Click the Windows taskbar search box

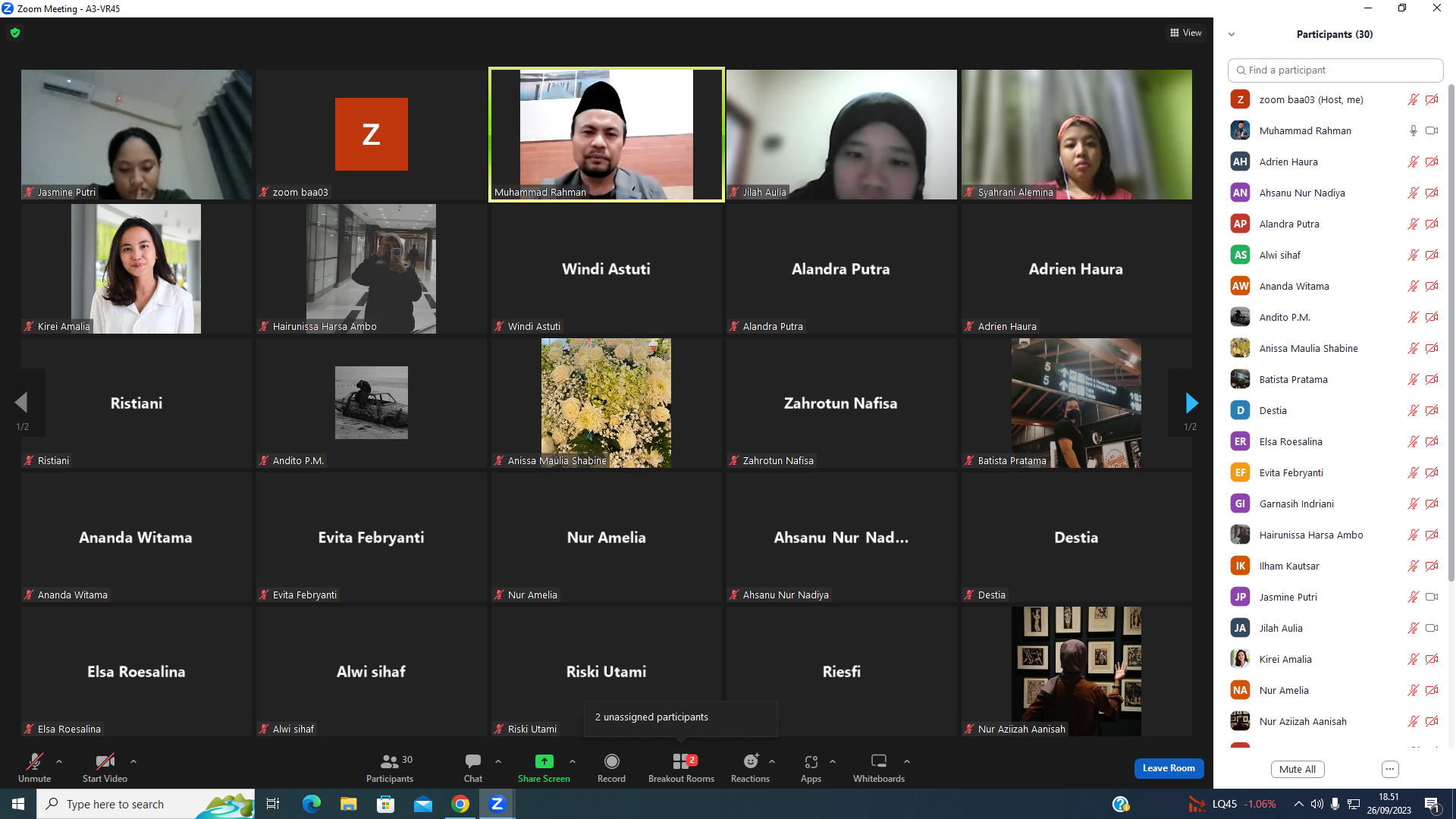click(146, 804)
